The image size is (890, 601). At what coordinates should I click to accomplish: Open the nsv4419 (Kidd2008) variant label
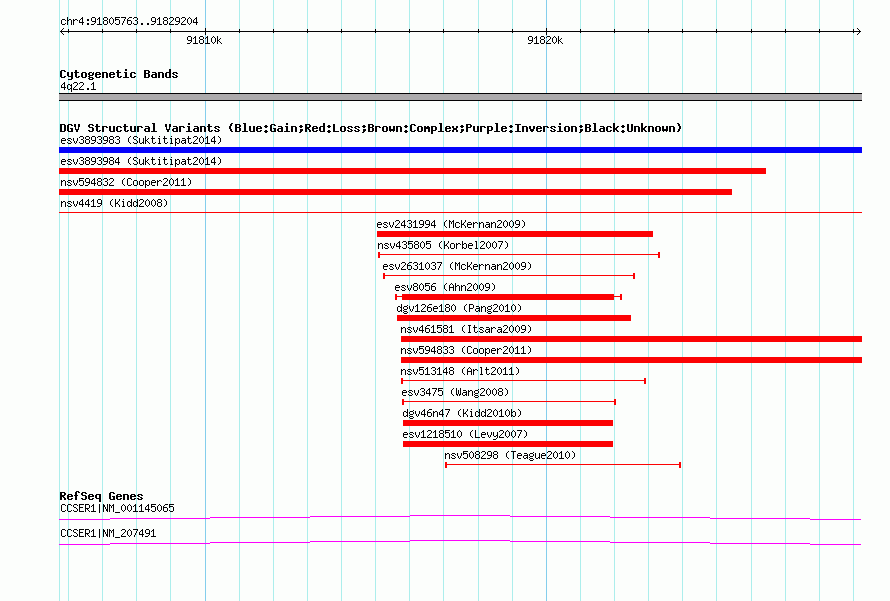tap(114, 203)
